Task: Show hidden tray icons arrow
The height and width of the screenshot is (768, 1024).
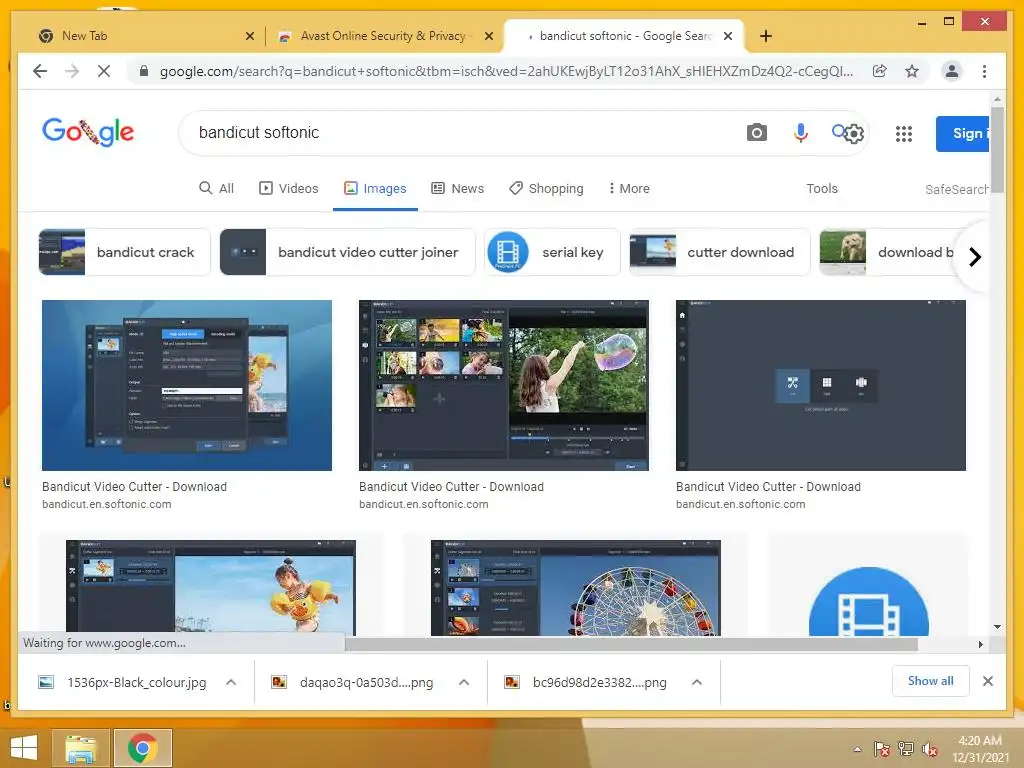Action: pos(857,749)
